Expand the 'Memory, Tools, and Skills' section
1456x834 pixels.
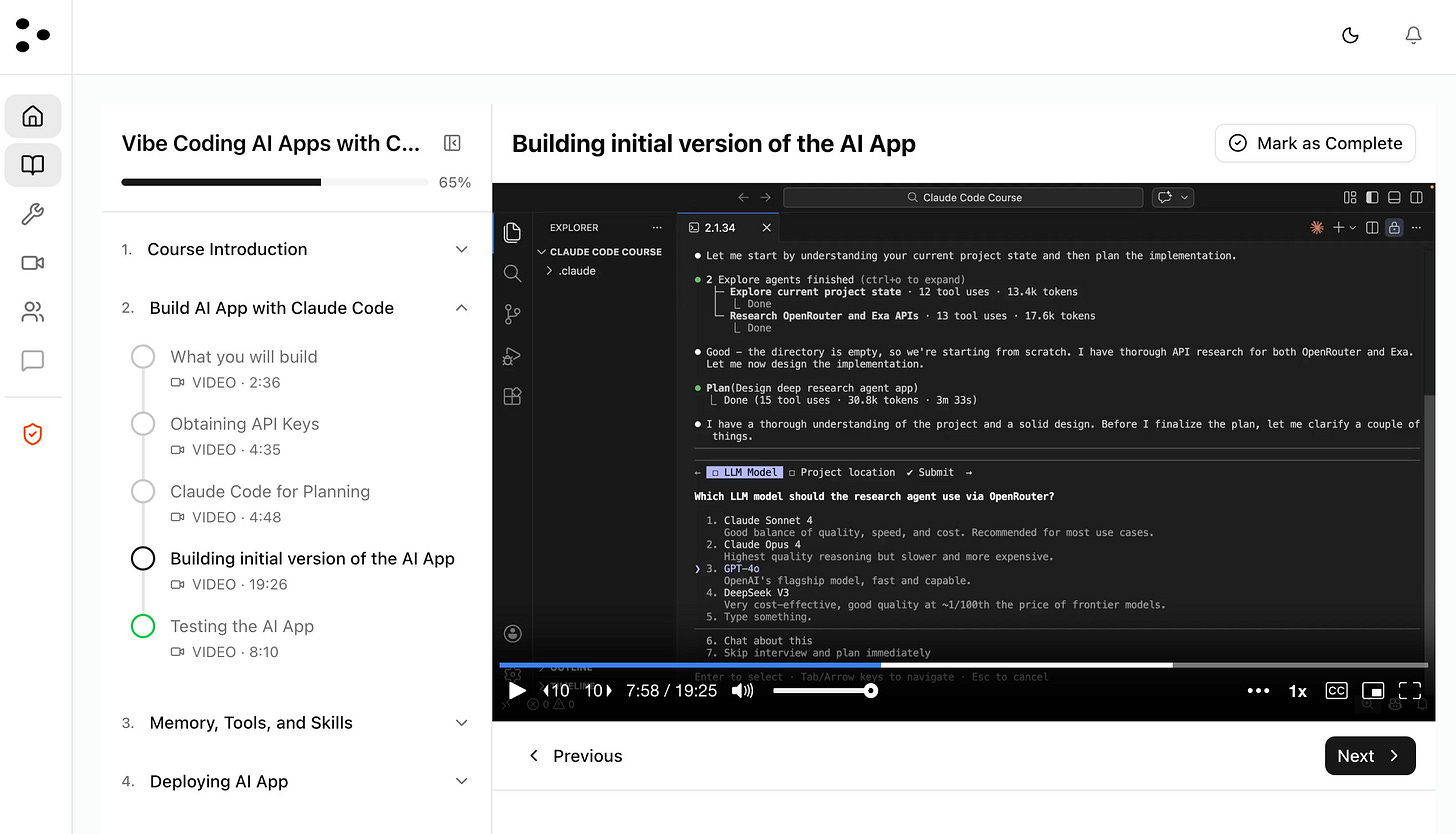461,722
